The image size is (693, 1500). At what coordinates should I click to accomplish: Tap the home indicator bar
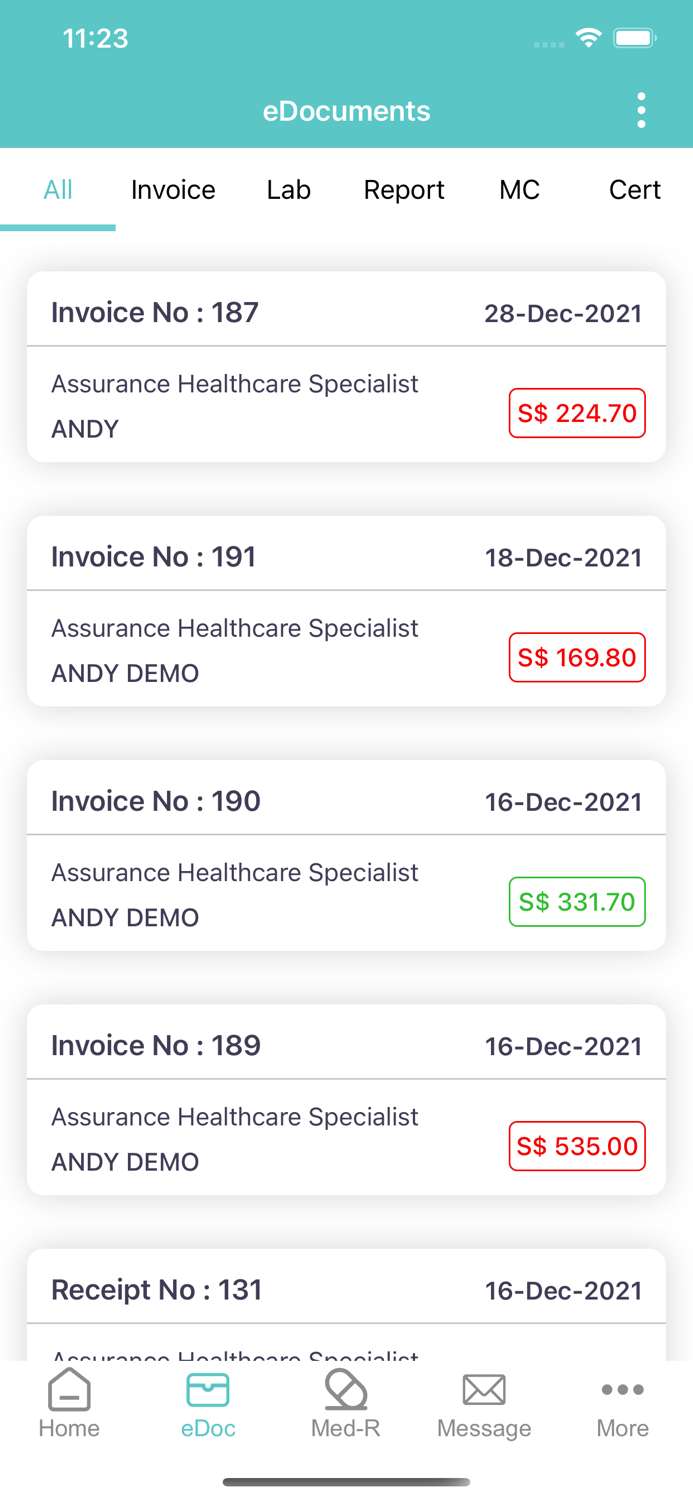tap(346, 1482)
